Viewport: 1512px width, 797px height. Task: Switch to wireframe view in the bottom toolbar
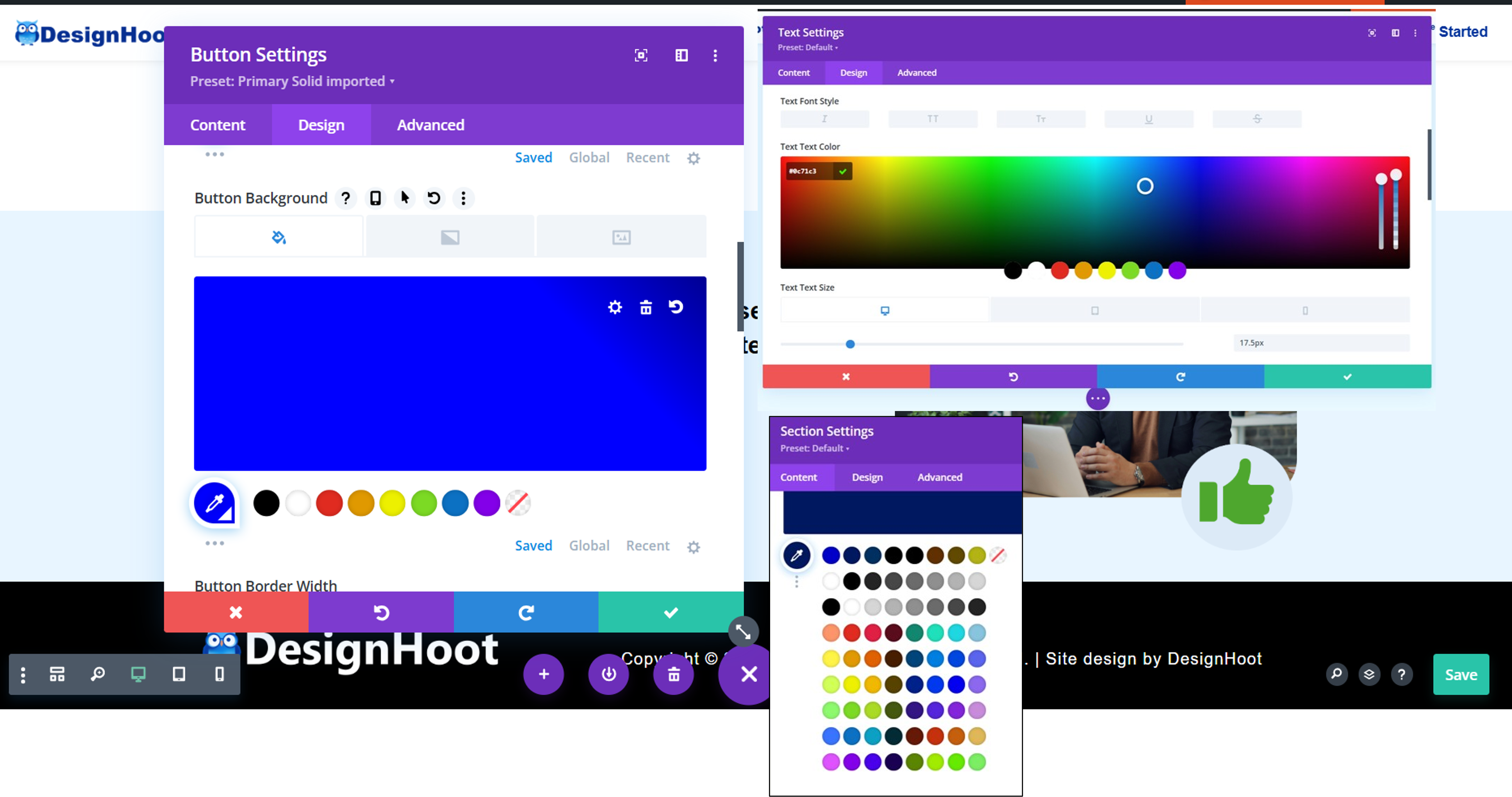pos(57,674)
